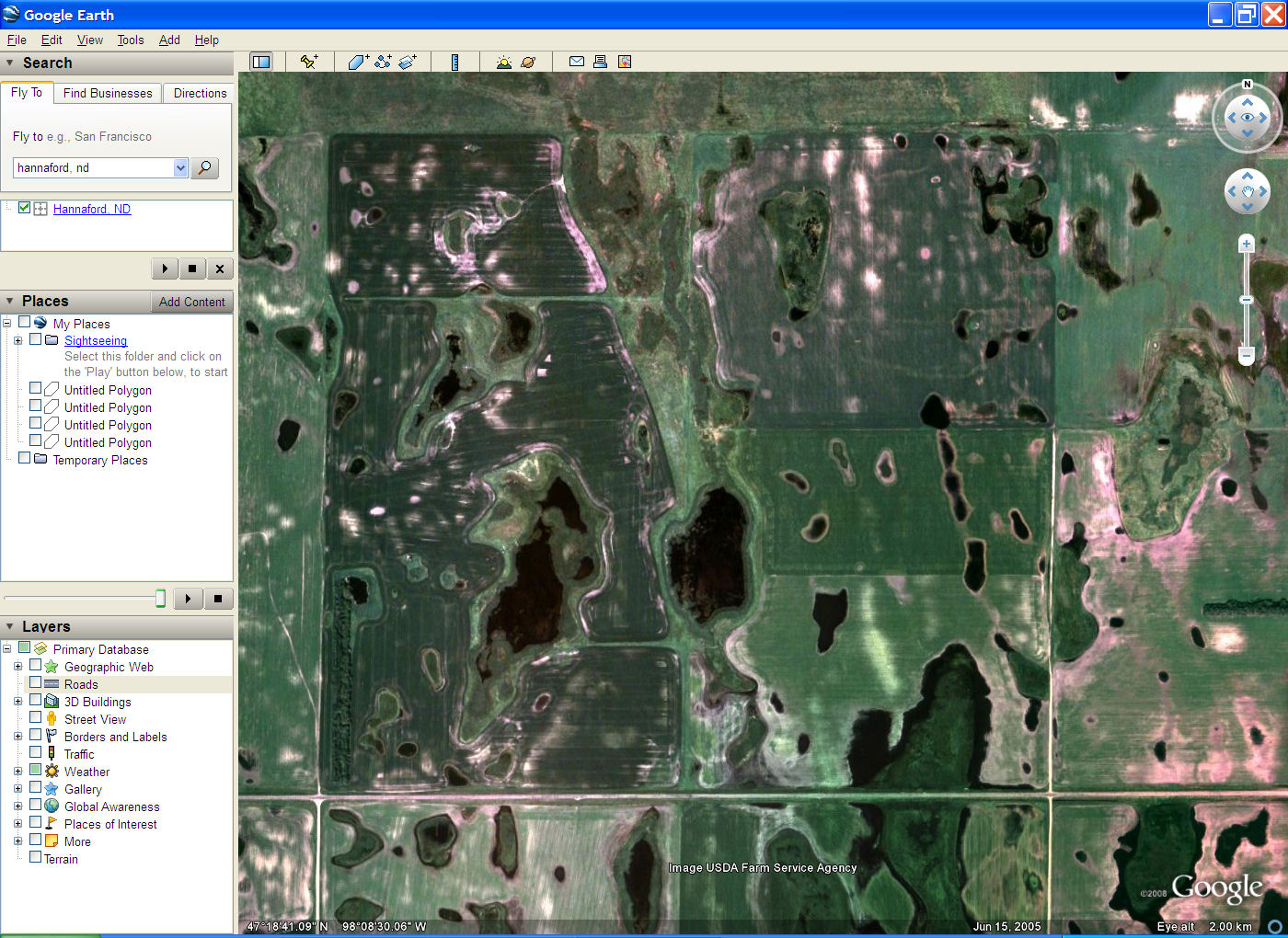This screenshot has width=1288, height=938.
Task: Uncheck the Hannaford, ND search result
Action: click(24, 208)
